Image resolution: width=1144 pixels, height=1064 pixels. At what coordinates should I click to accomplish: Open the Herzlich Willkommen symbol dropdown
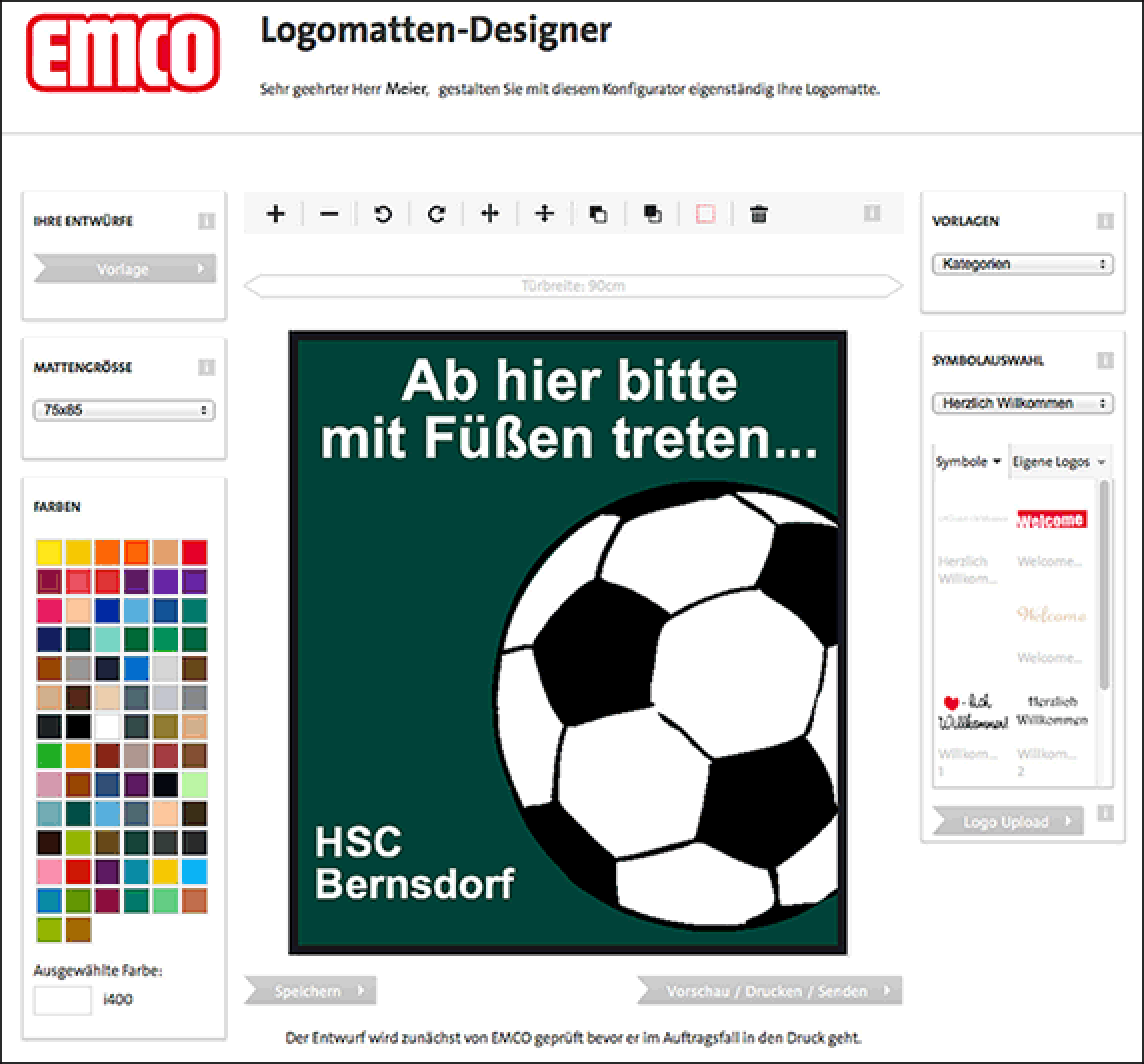point(1023,403)
